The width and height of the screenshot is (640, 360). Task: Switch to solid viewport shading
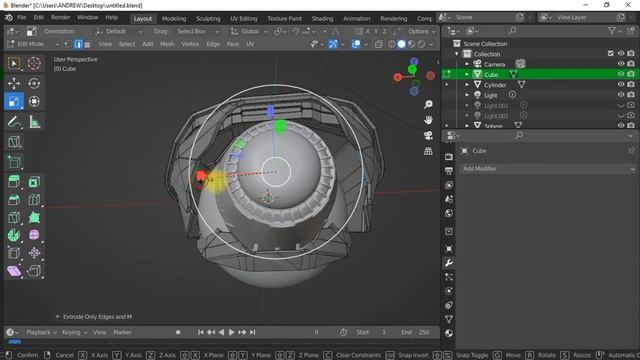(402, 44)
